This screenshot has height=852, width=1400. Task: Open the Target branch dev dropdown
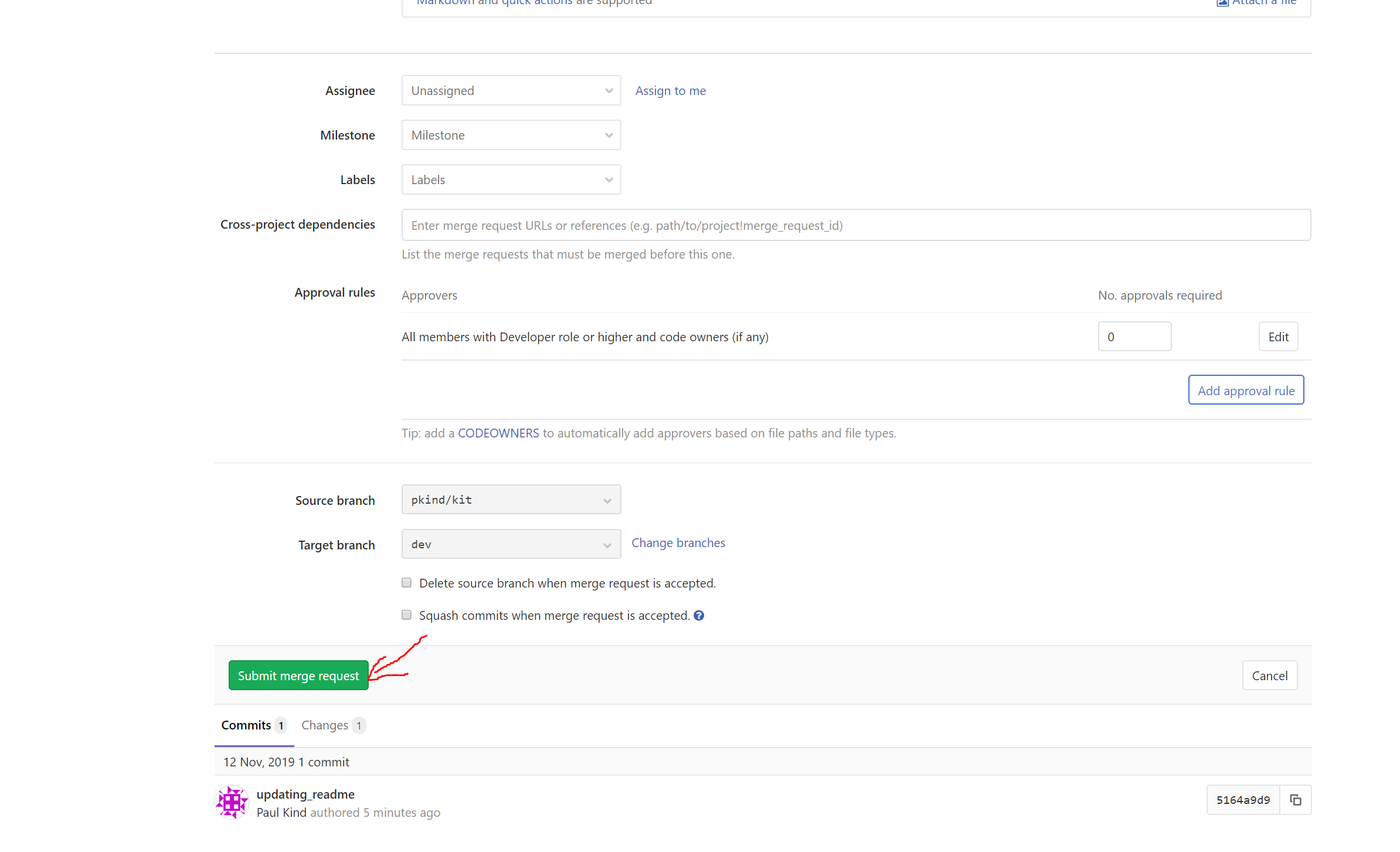tap(511, 544)
